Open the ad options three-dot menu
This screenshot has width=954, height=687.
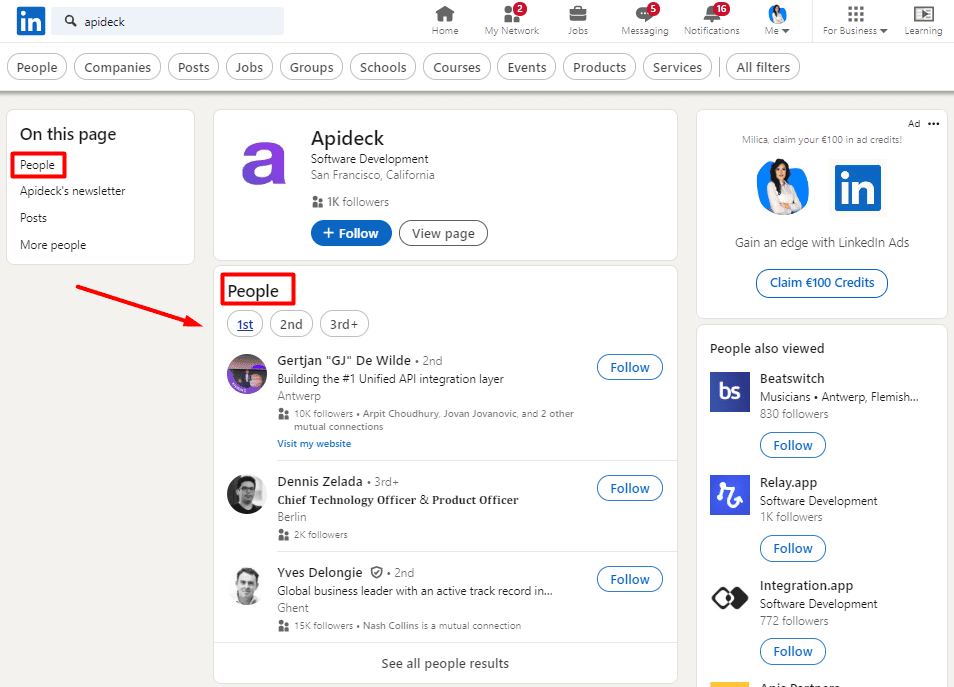(x=933, y=124)
